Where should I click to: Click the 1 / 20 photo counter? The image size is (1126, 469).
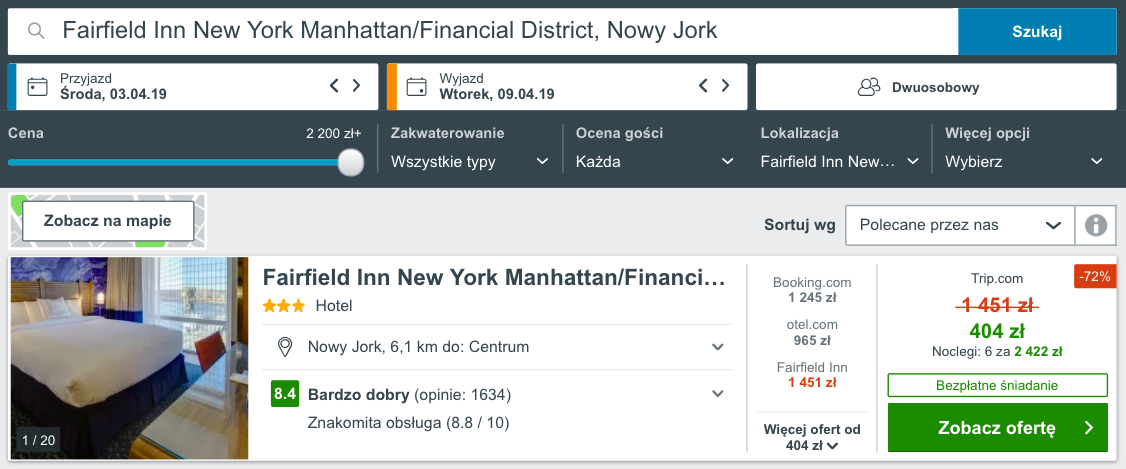[x=38, y=440]
